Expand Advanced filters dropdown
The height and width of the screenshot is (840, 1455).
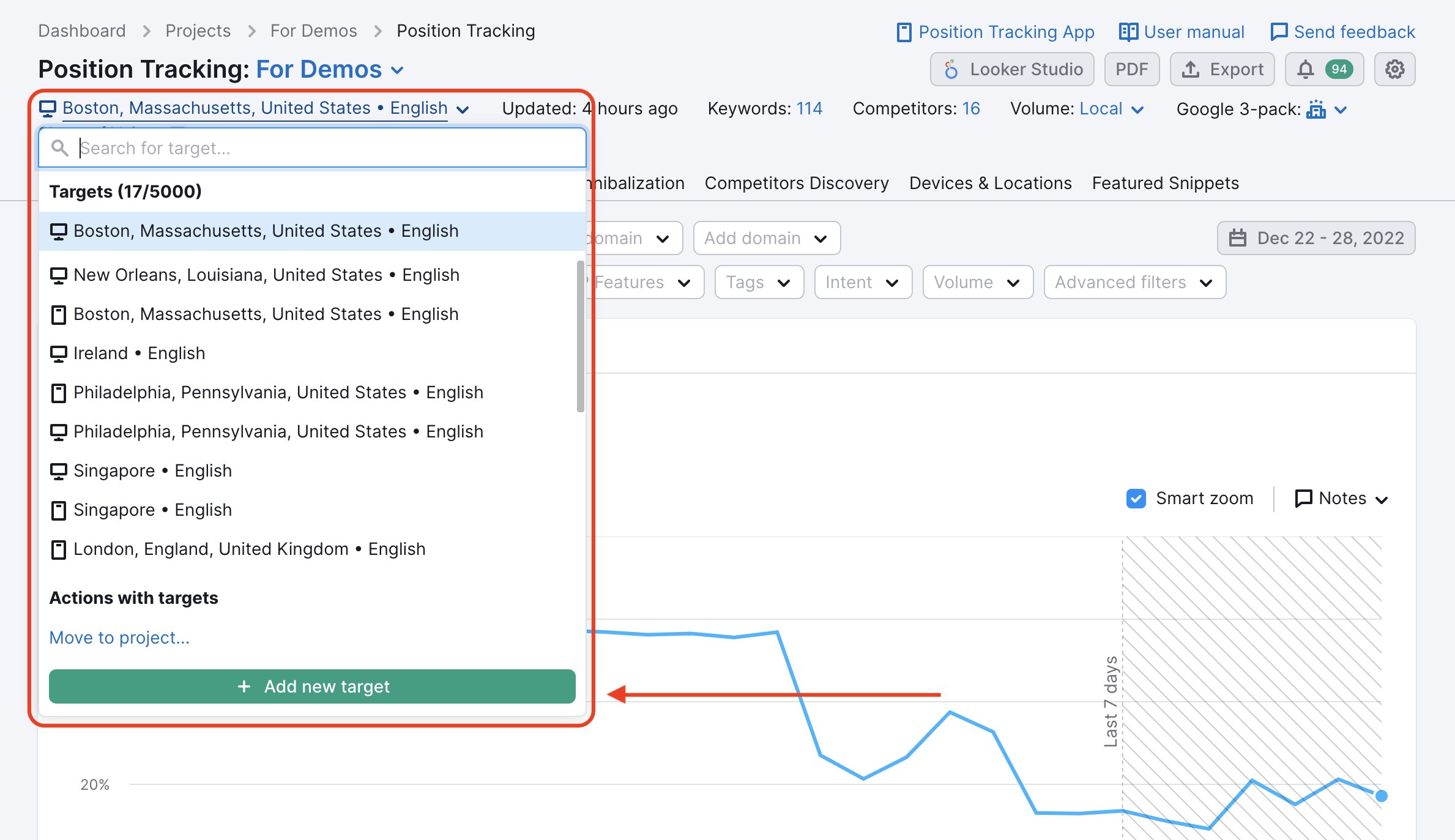[x=1134, y=282]
